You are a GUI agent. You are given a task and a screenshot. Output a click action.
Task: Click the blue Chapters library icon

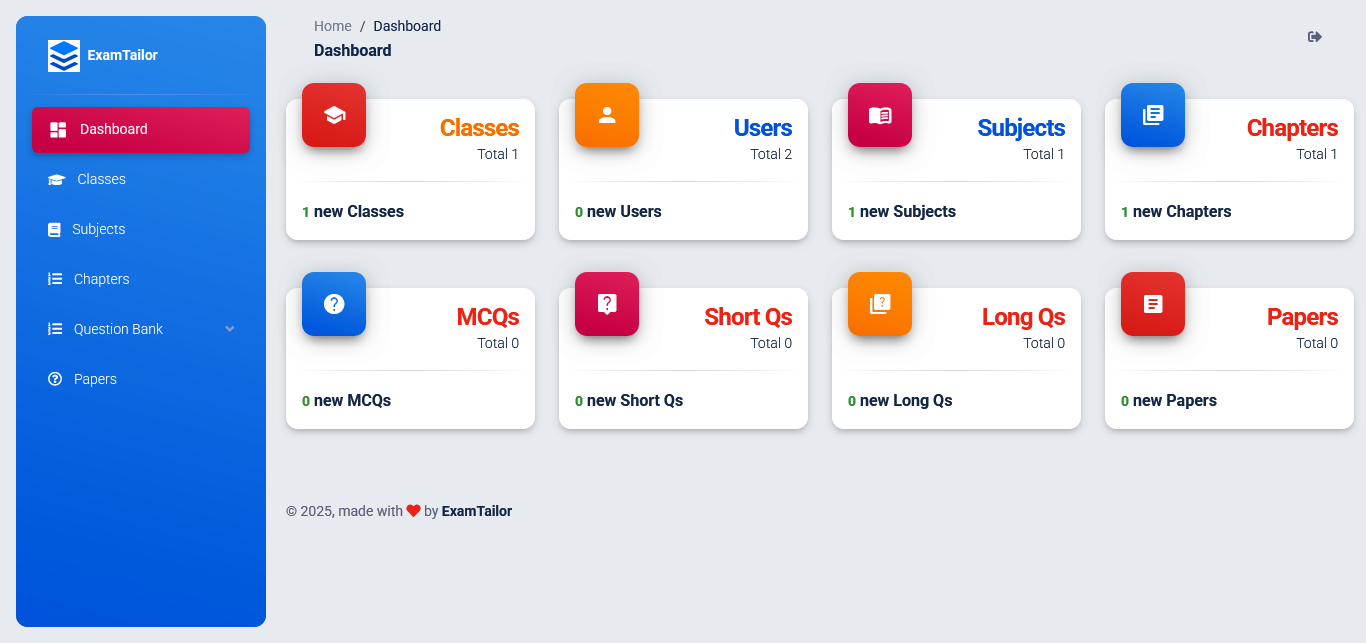1153,115
